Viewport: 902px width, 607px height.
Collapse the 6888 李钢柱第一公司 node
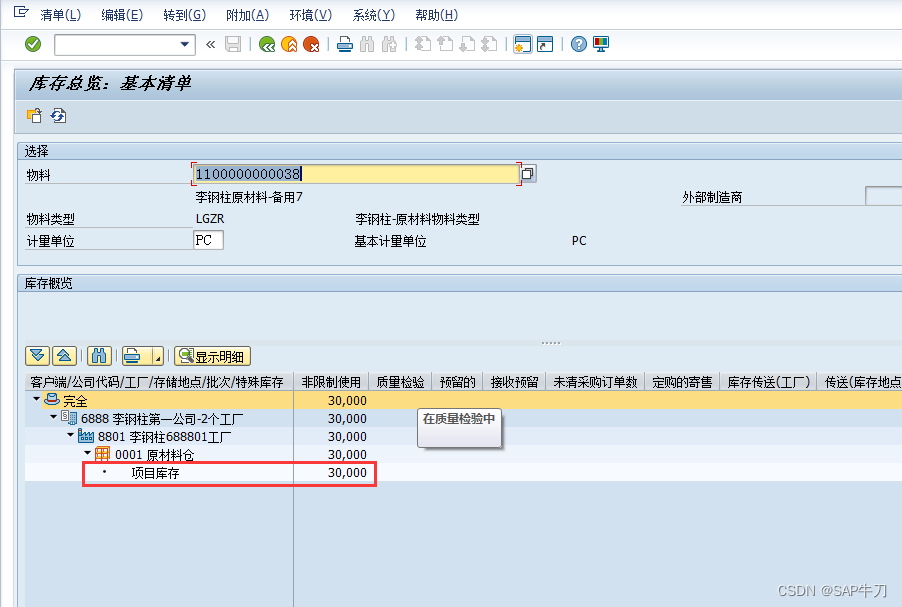click(x=53, y=416)
